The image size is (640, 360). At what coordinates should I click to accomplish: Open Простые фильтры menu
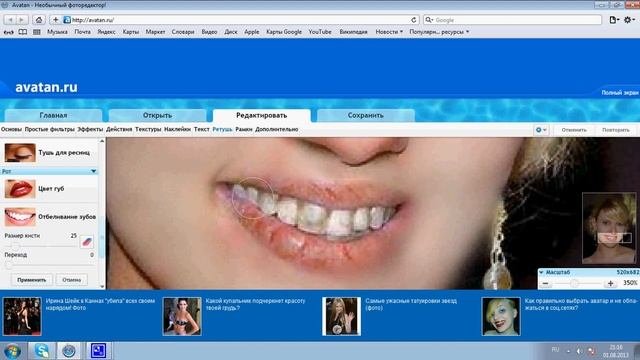tap(49, 129)
